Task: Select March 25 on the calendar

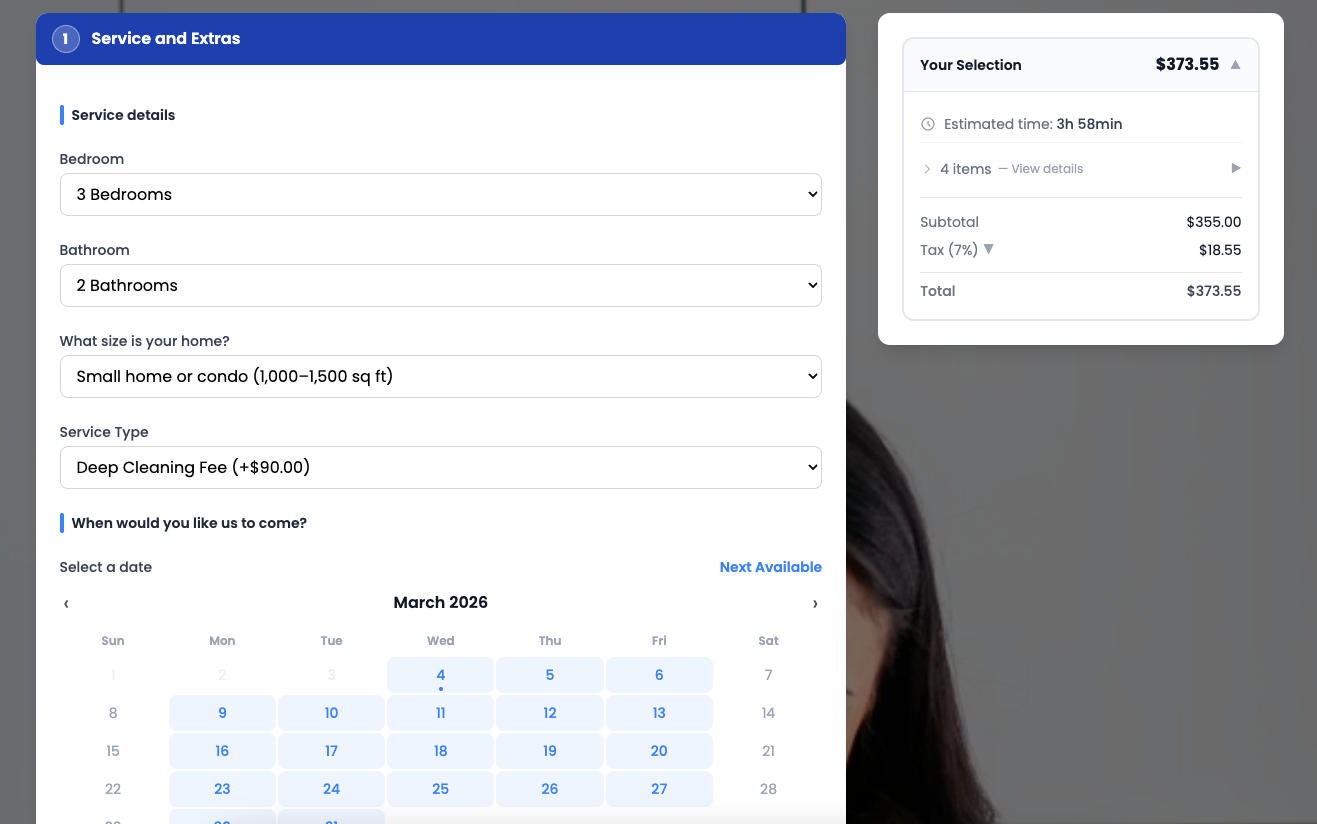Action: click(440, 789)
